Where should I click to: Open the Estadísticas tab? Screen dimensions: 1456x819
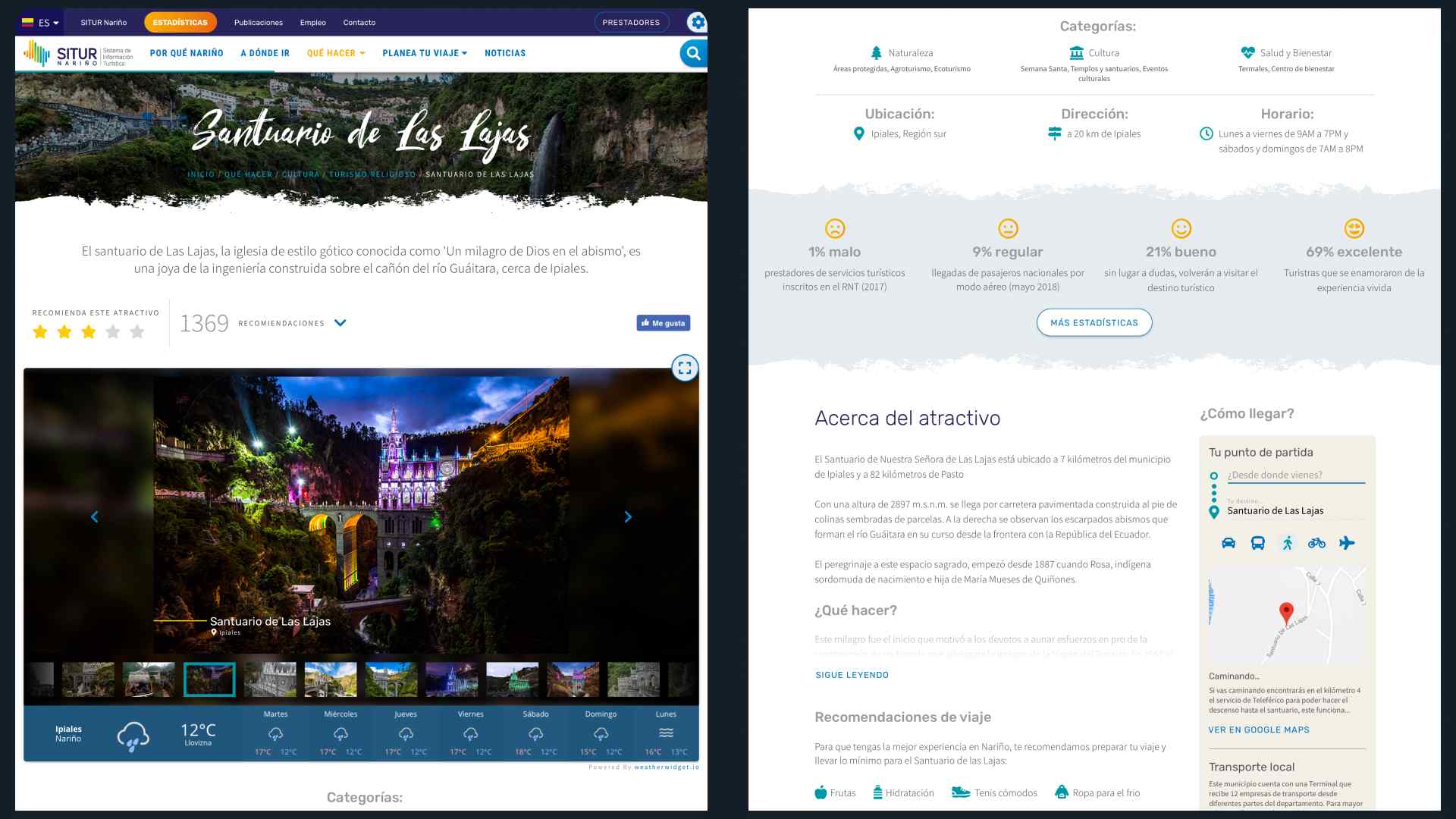pos(180,23)
